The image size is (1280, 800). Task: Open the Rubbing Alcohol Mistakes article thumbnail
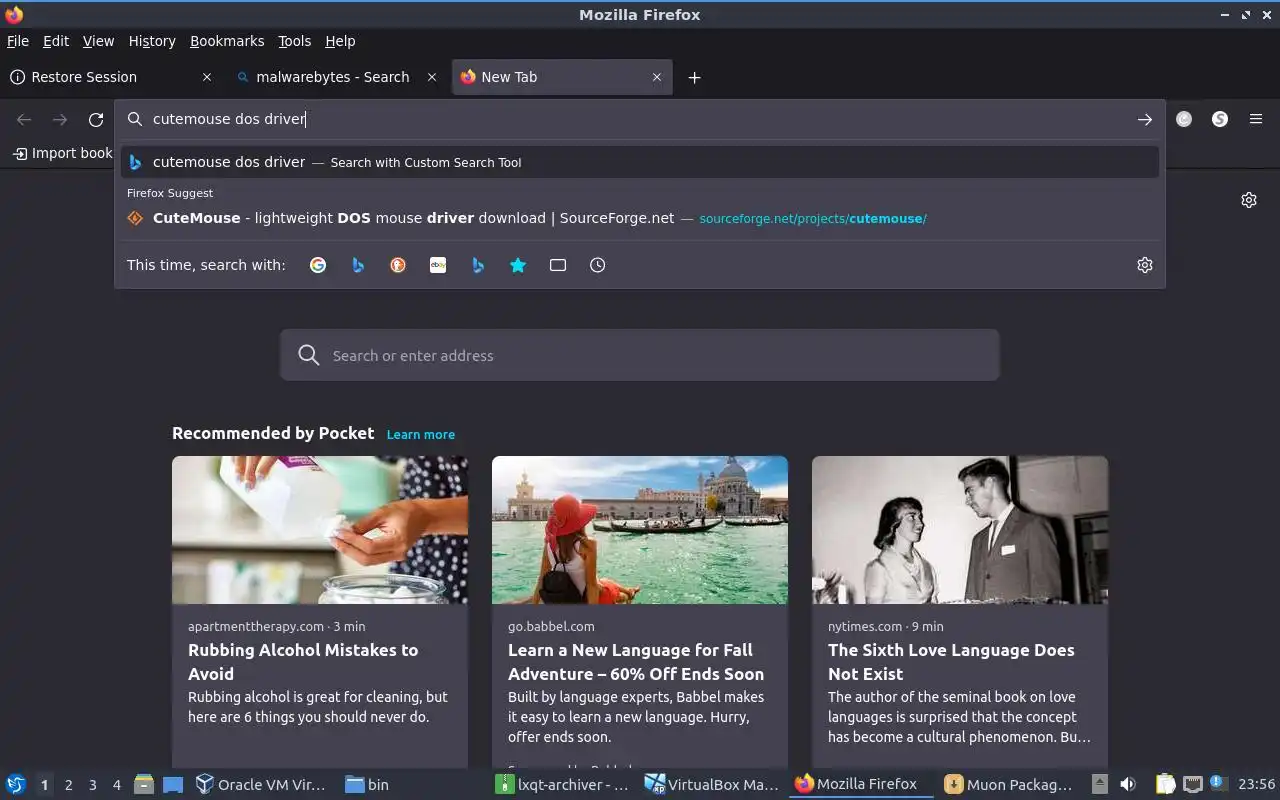coord(320,530)
